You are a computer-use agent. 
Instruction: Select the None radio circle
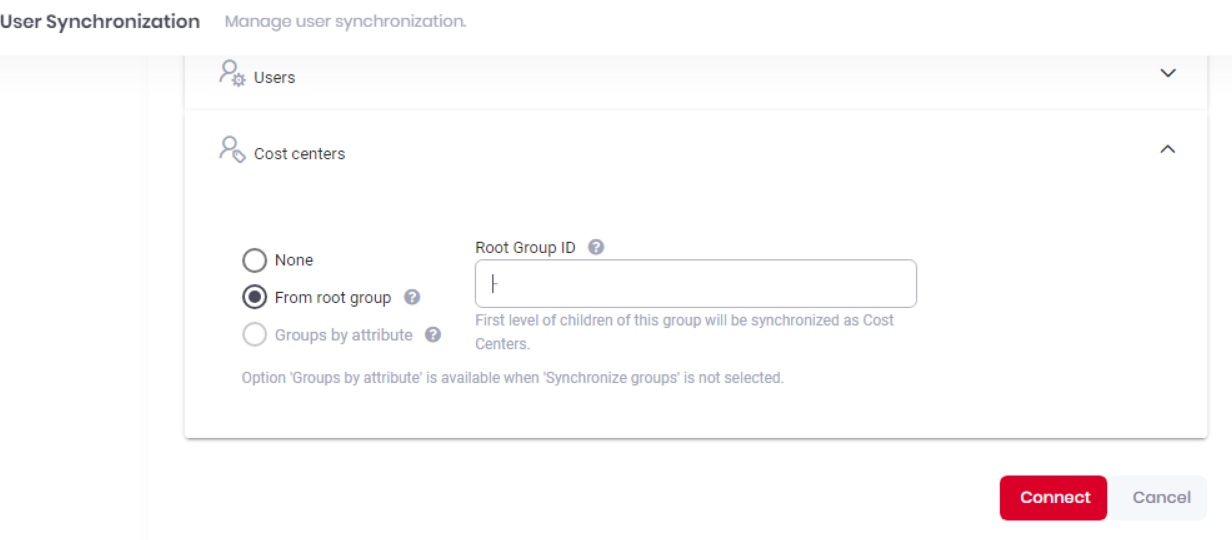(254, 261)
